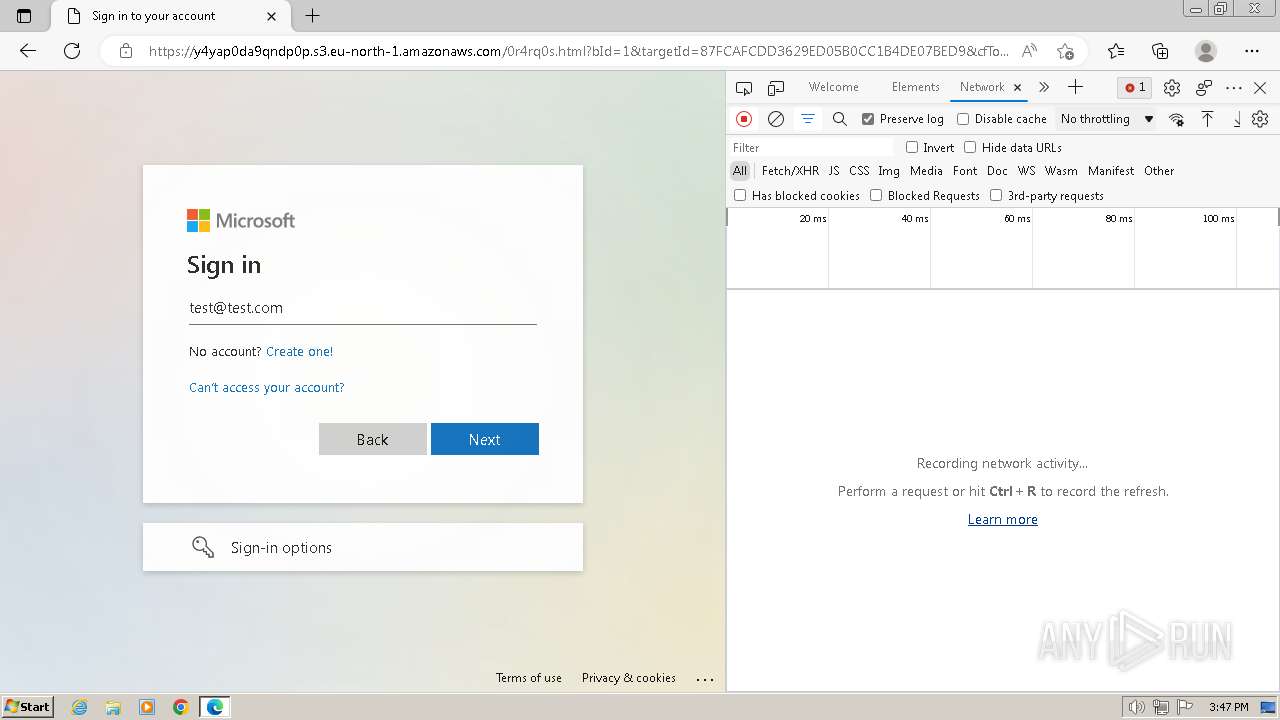Check Has blocked cookies checkbox
This screenshot has height=720, width=1280.
pyautogui.click(x=740, y=195)
